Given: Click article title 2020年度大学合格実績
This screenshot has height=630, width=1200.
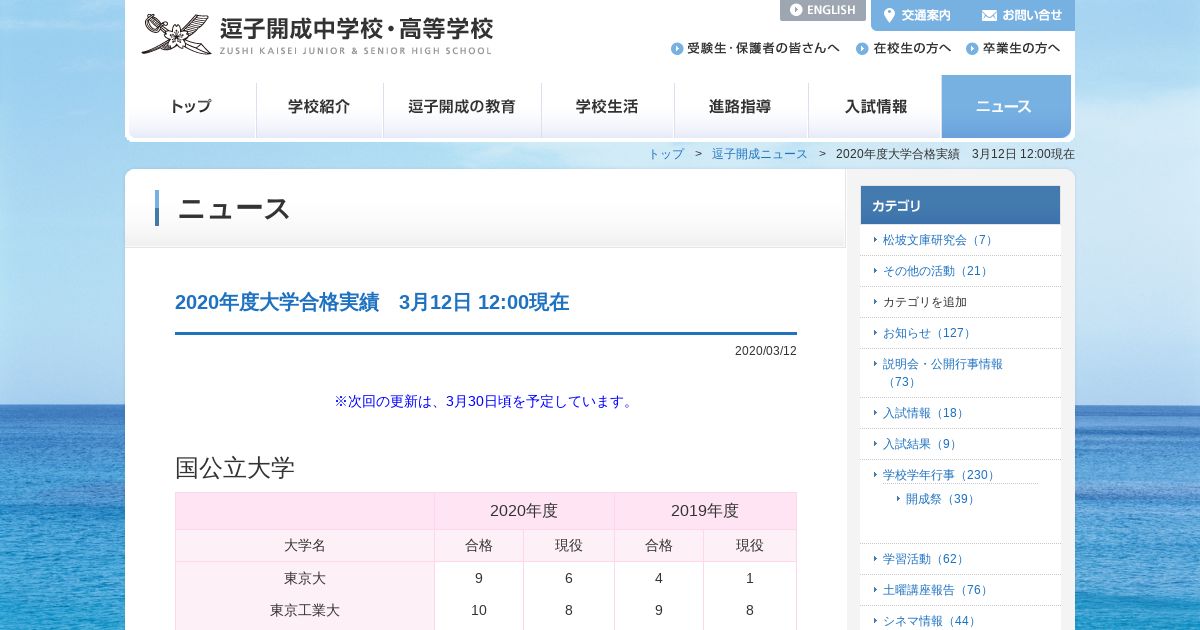Looking at the screenshot, I should [x=372, y=302].
